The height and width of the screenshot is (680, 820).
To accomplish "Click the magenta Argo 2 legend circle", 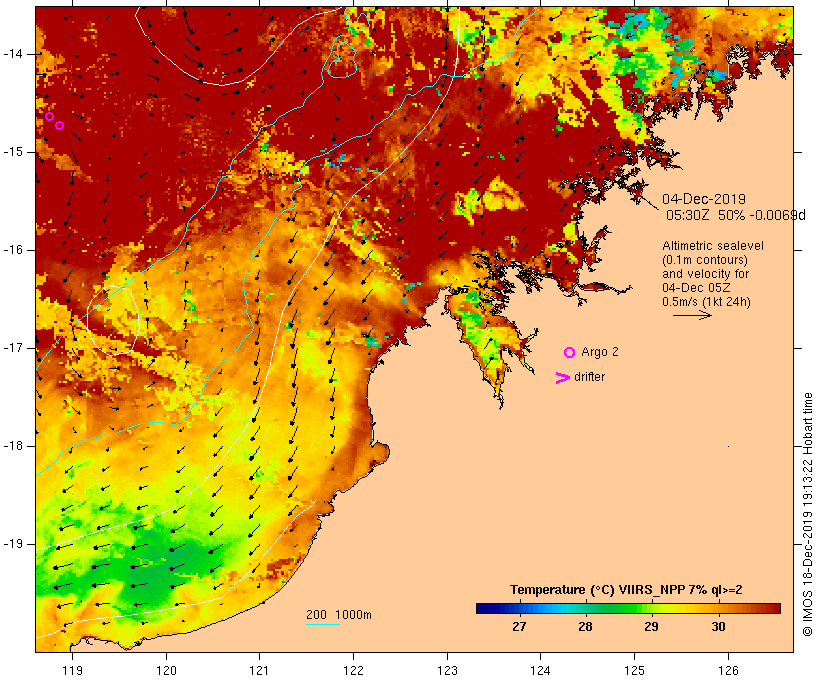I will coord(570,353).
